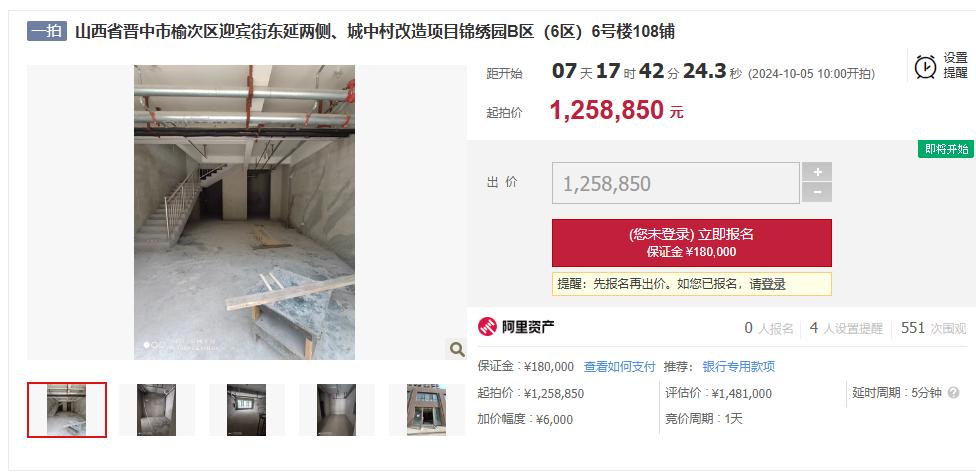The height and width of the screenshot is (473, 976).
Task: Click the auction listing title
Action: pyautogui.click(x=375, y=31)
